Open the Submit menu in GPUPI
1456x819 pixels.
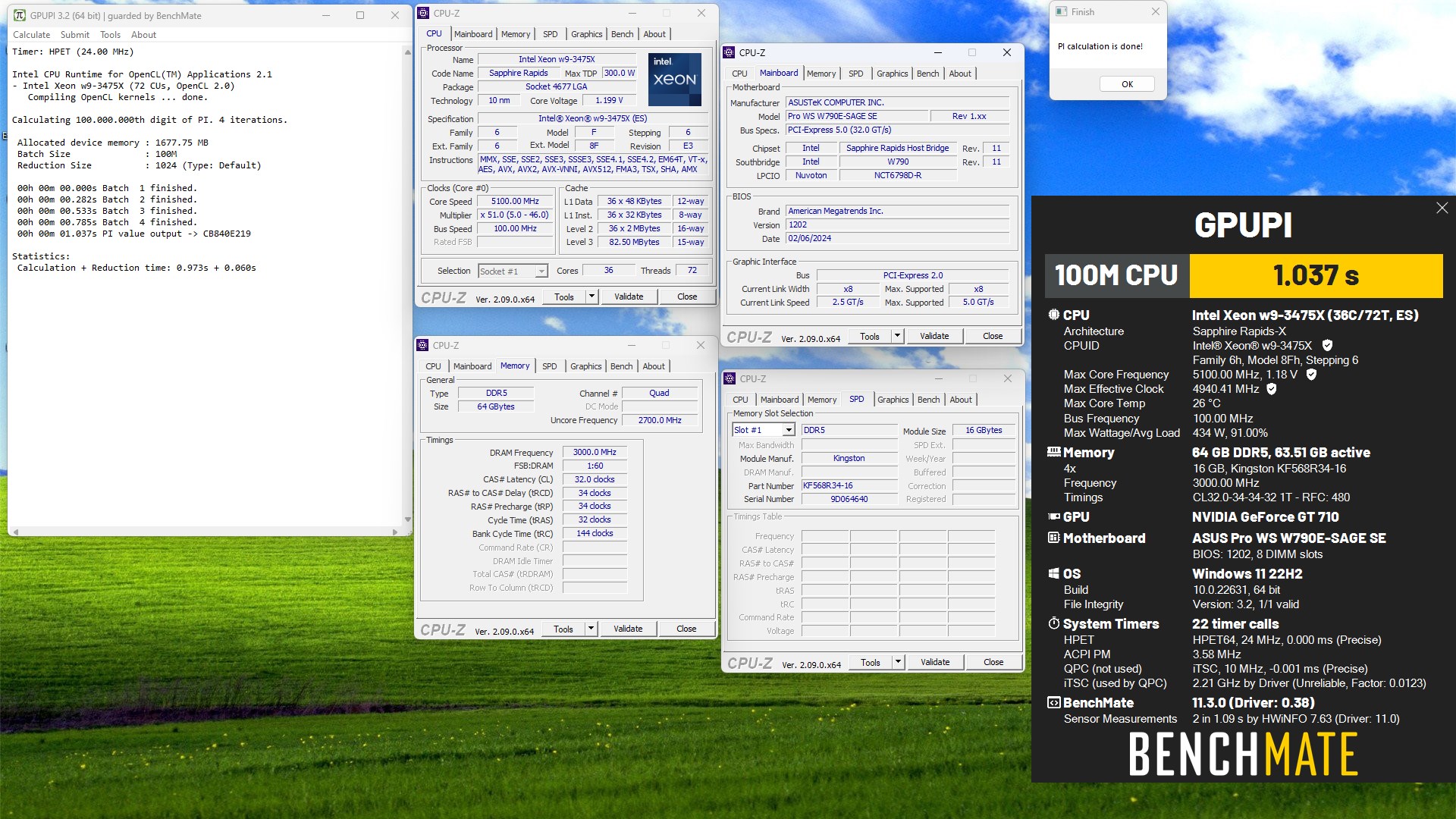(x=74, y=35)
